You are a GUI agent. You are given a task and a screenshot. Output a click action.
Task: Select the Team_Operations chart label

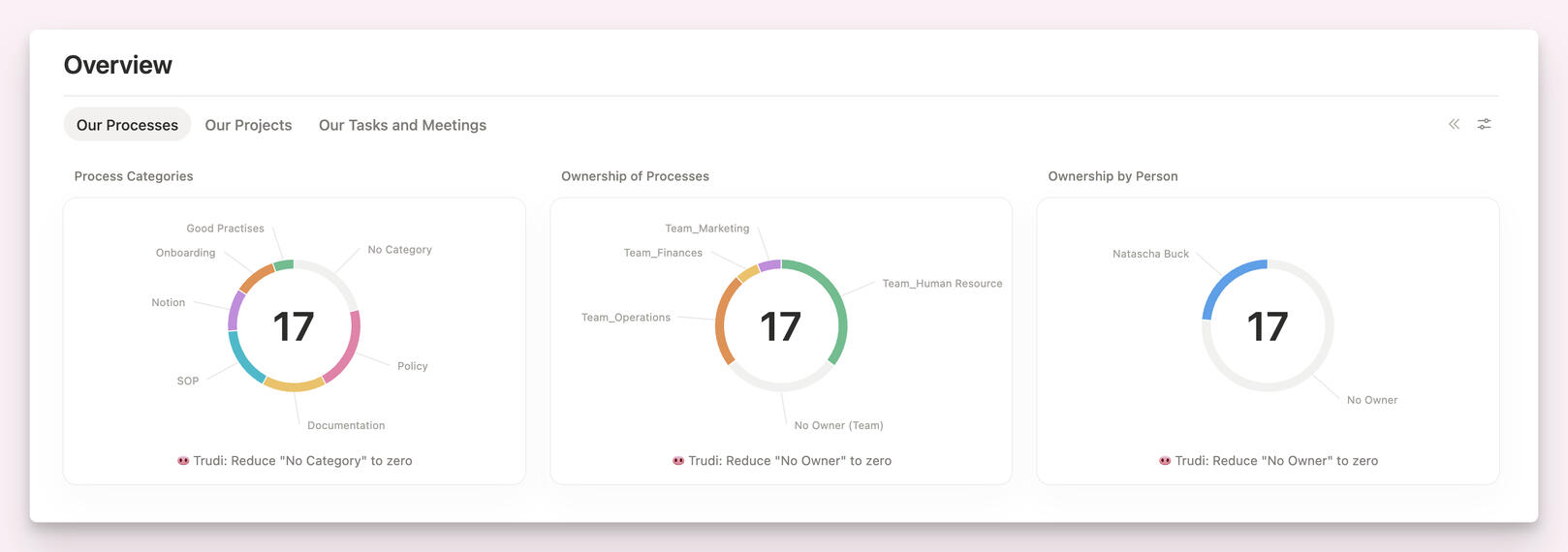[x=625, y=318]
